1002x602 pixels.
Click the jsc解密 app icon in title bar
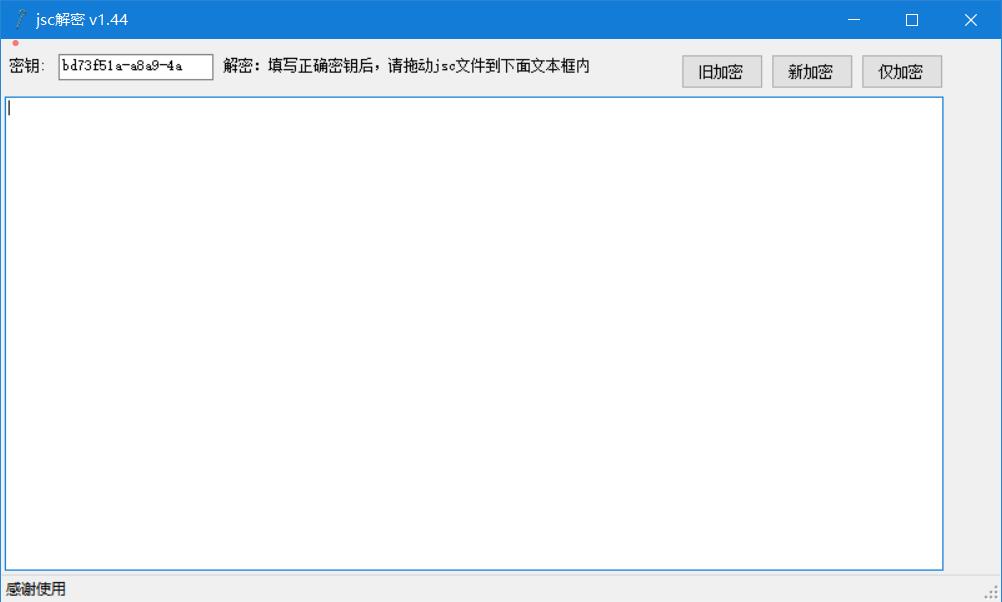point(20,19)
